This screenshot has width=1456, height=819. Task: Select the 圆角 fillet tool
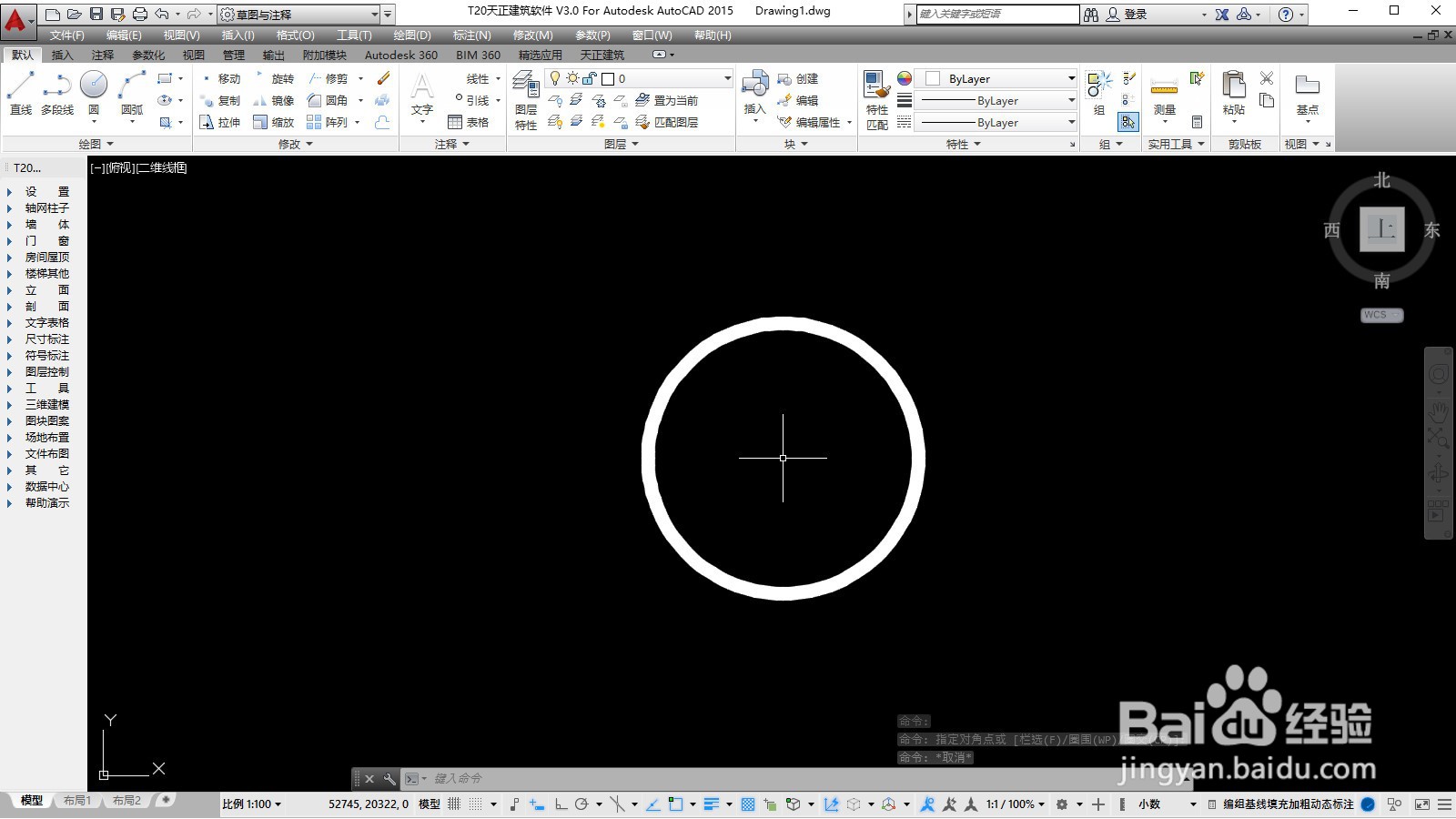pos(328,101)
